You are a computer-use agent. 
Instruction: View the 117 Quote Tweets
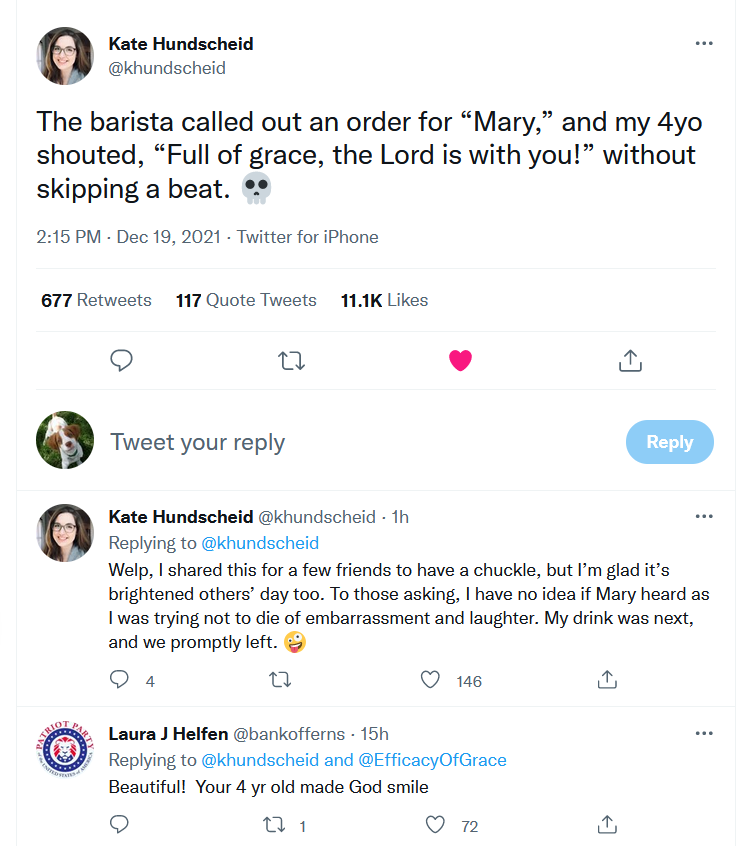pyautogui.click(x=246, y=300)
